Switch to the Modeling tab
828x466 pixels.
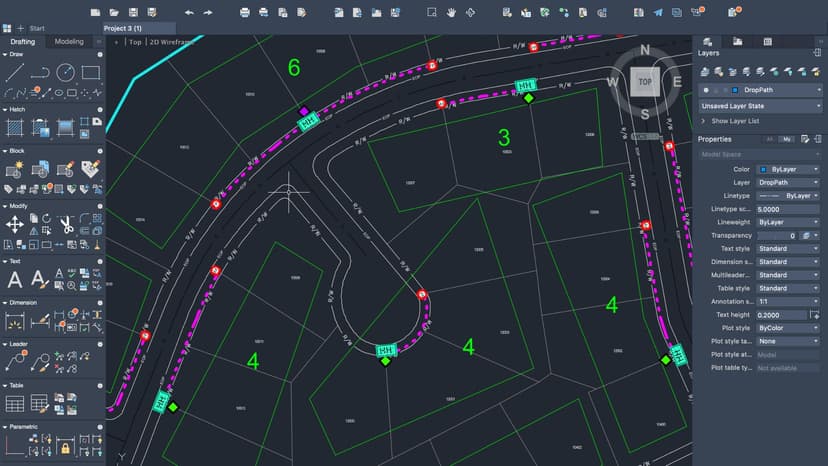[69, 42]
